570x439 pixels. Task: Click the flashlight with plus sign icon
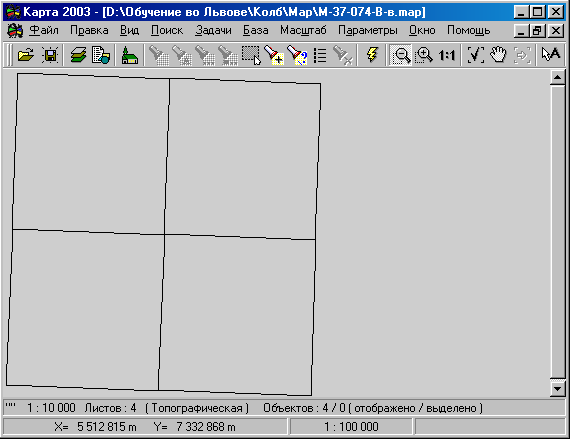pyautogui.click(x=274, y=55)
